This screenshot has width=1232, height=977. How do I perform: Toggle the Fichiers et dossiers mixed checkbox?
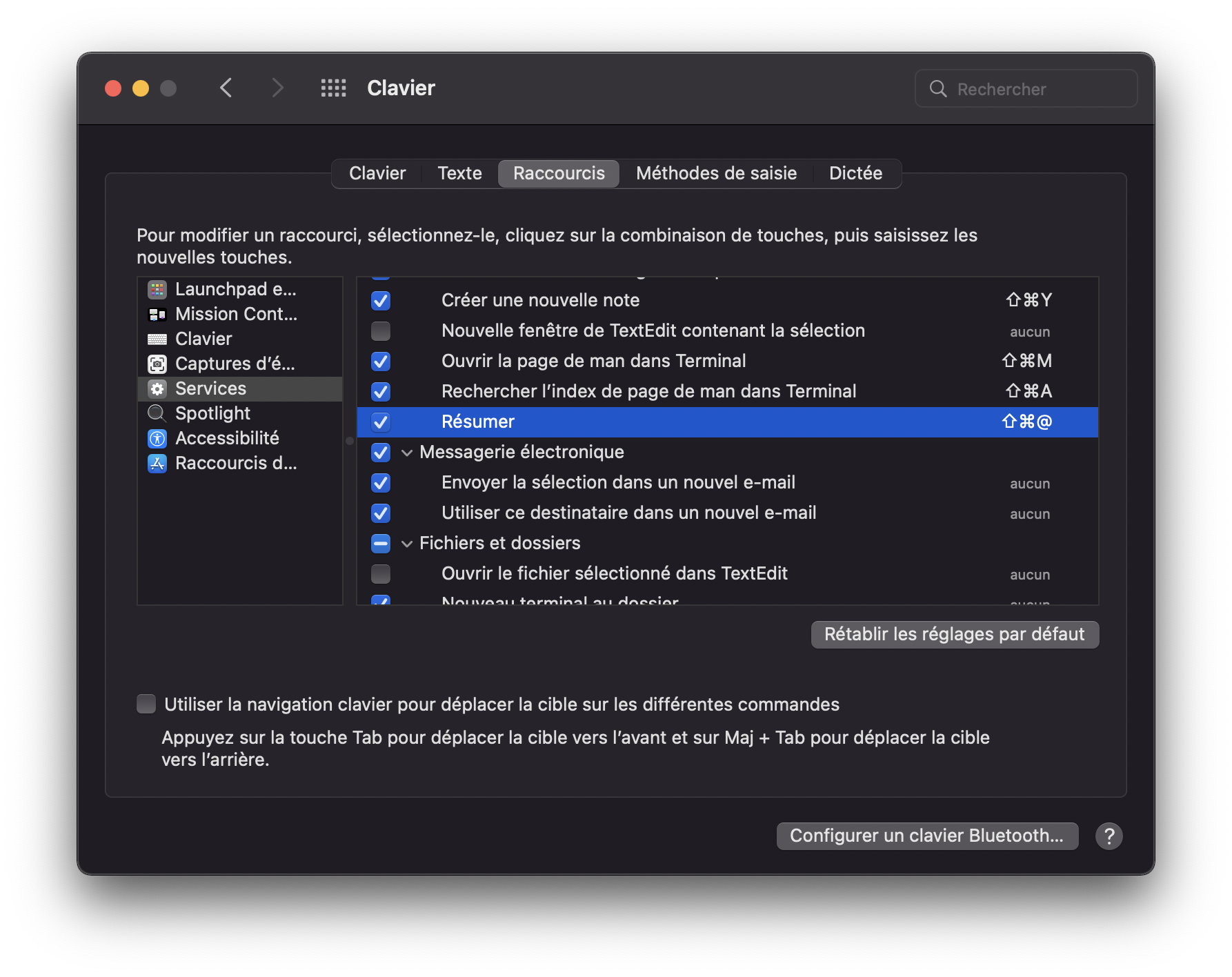tap(381, 544)
